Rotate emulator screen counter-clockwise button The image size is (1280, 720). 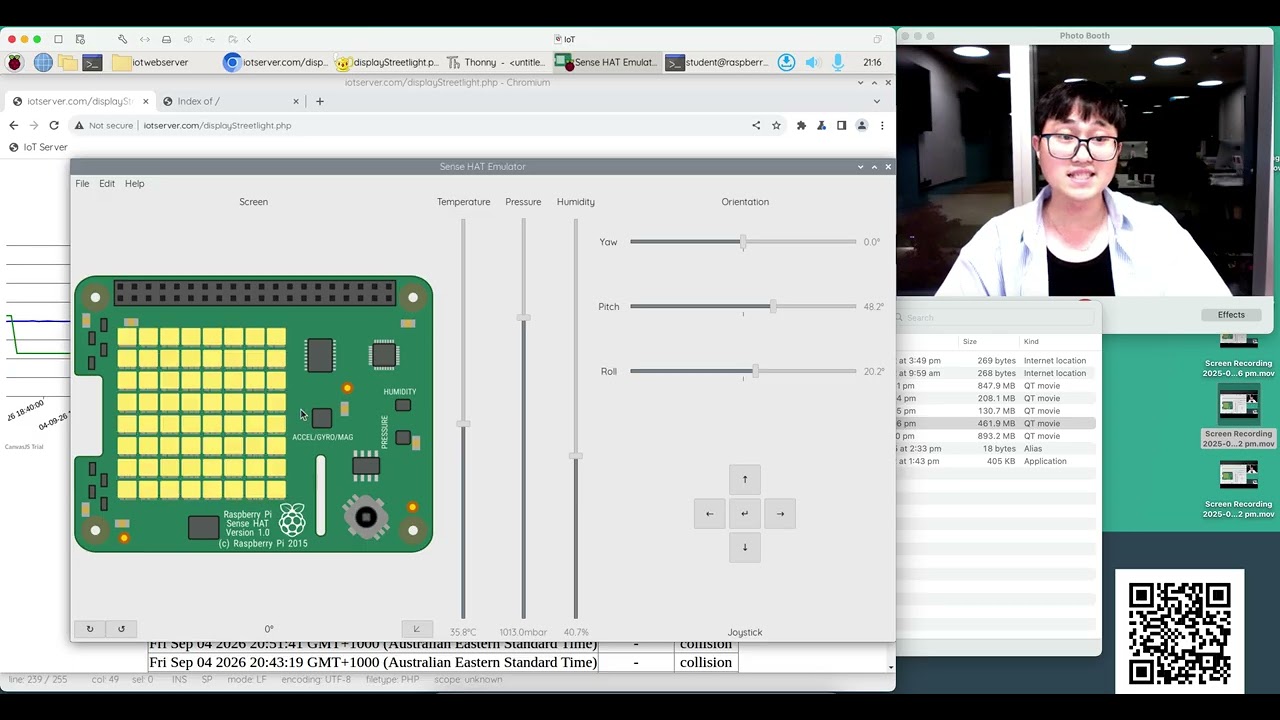pyautogui.click(x=121, y=629)
